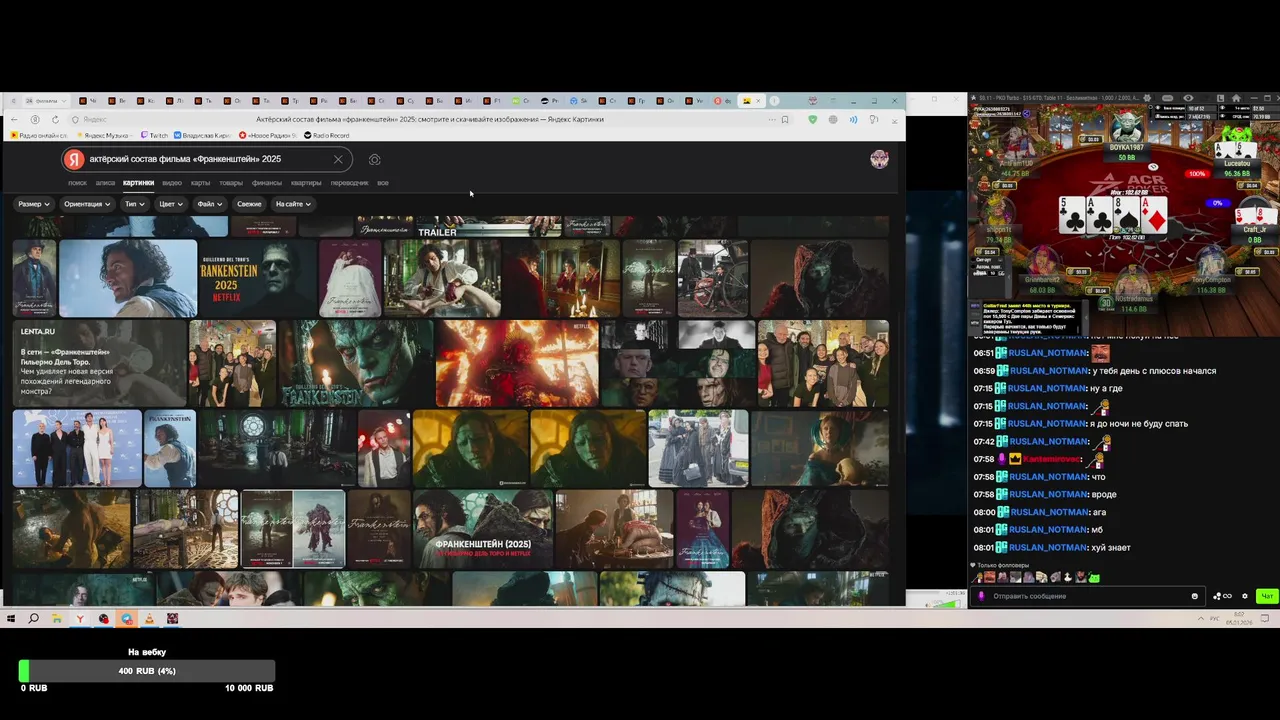
Task: Click the poker table eye icon
Action: 1188,99
